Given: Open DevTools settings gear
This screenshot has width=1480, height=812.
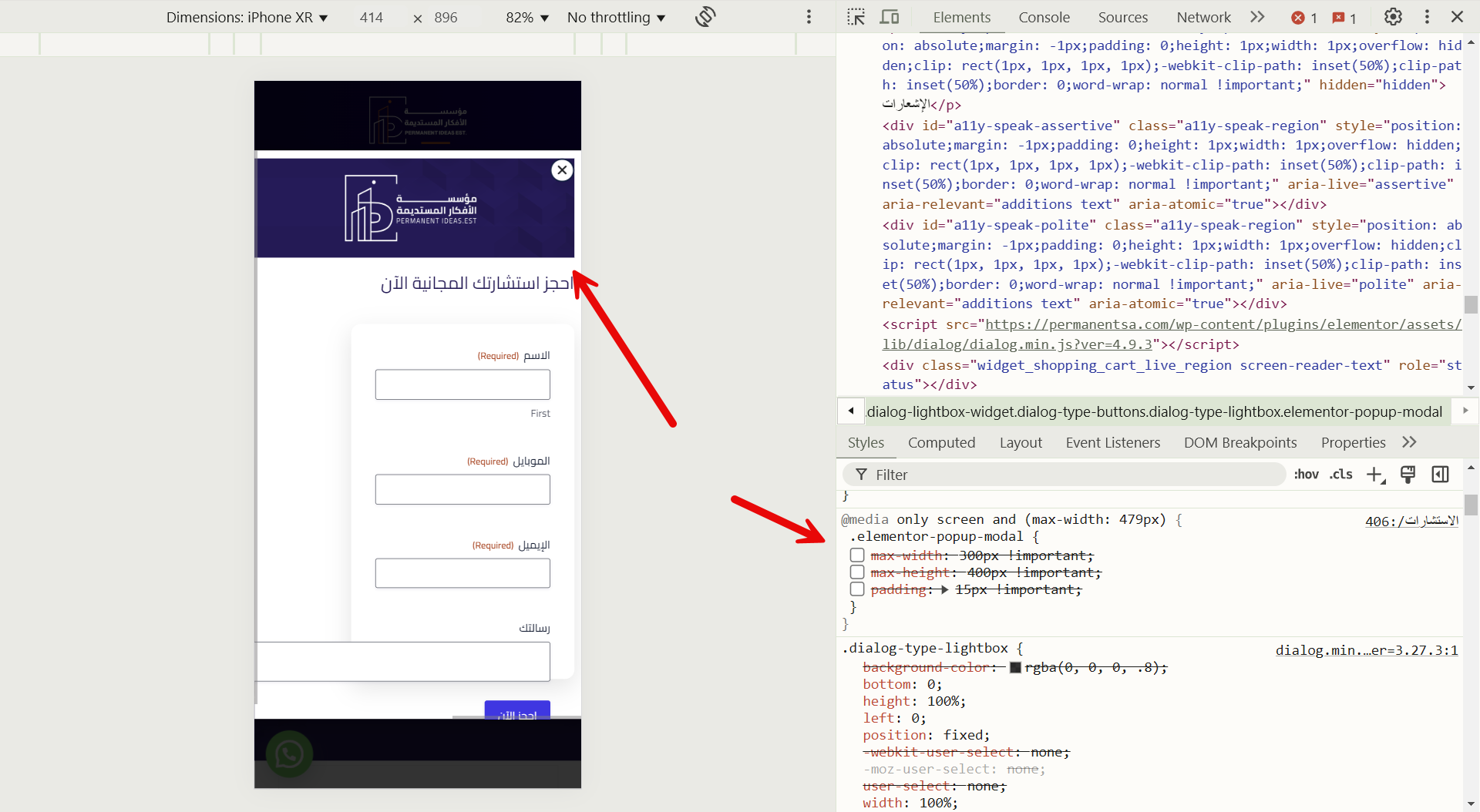Looking at the screenshot, I should [x=1392, y=17].
